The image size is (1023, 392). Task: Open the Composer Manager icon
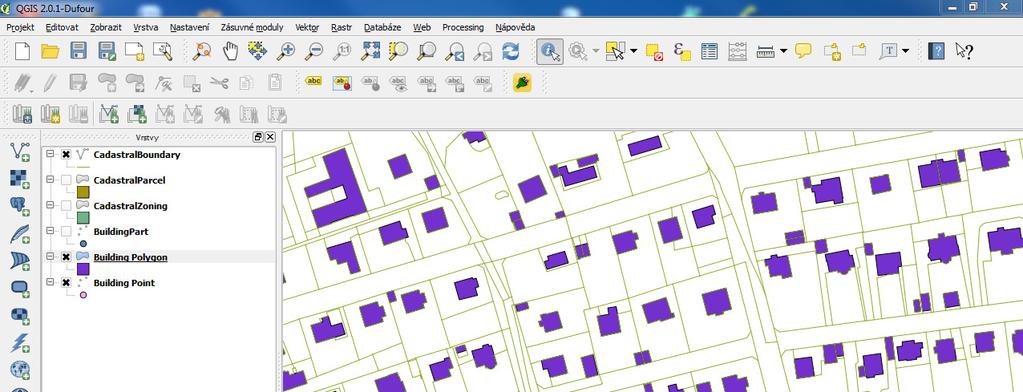tap(162, 51)
